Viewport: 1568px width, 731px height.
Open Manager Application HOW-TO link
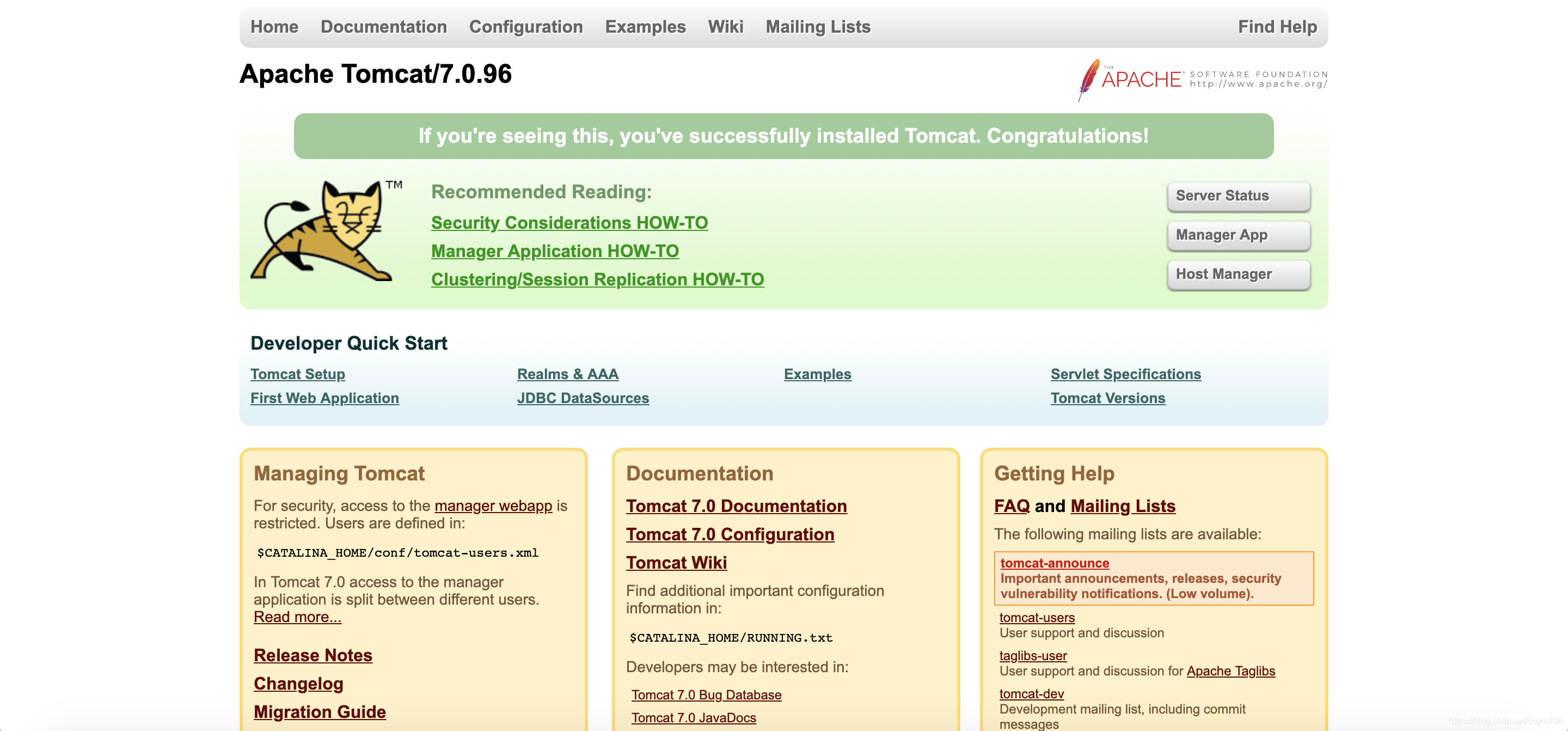pyautogui.click(x=555, y=251)
